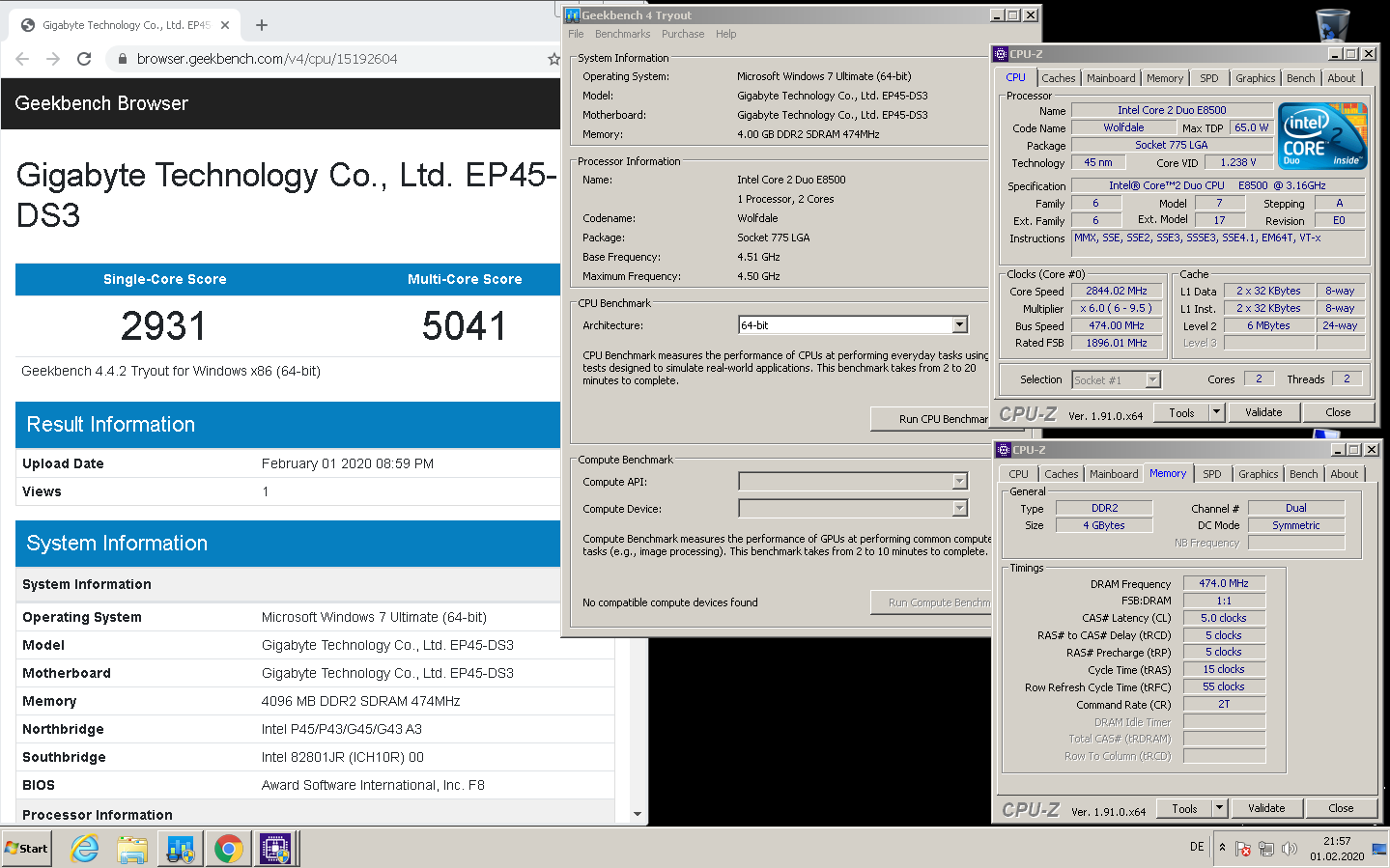Viewport: 1390px width, 868px height.
Task: Select Mainboard tab in lower CPU-Z
Action: click(x=1114, y=474)
